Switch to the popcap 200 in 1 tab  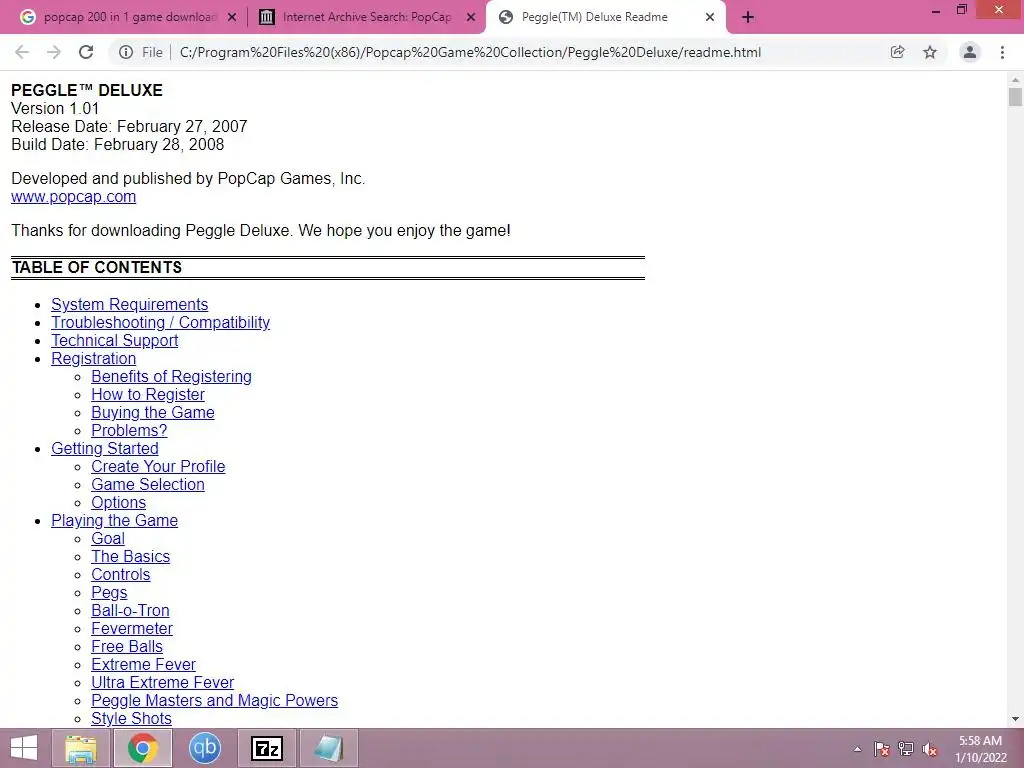(130, 18)
